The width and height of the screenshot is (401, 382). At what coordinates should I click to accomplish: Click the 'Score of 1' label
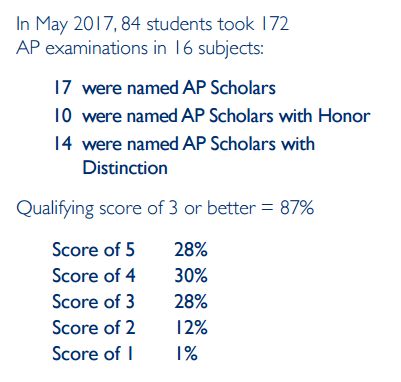tap(93, 354)
